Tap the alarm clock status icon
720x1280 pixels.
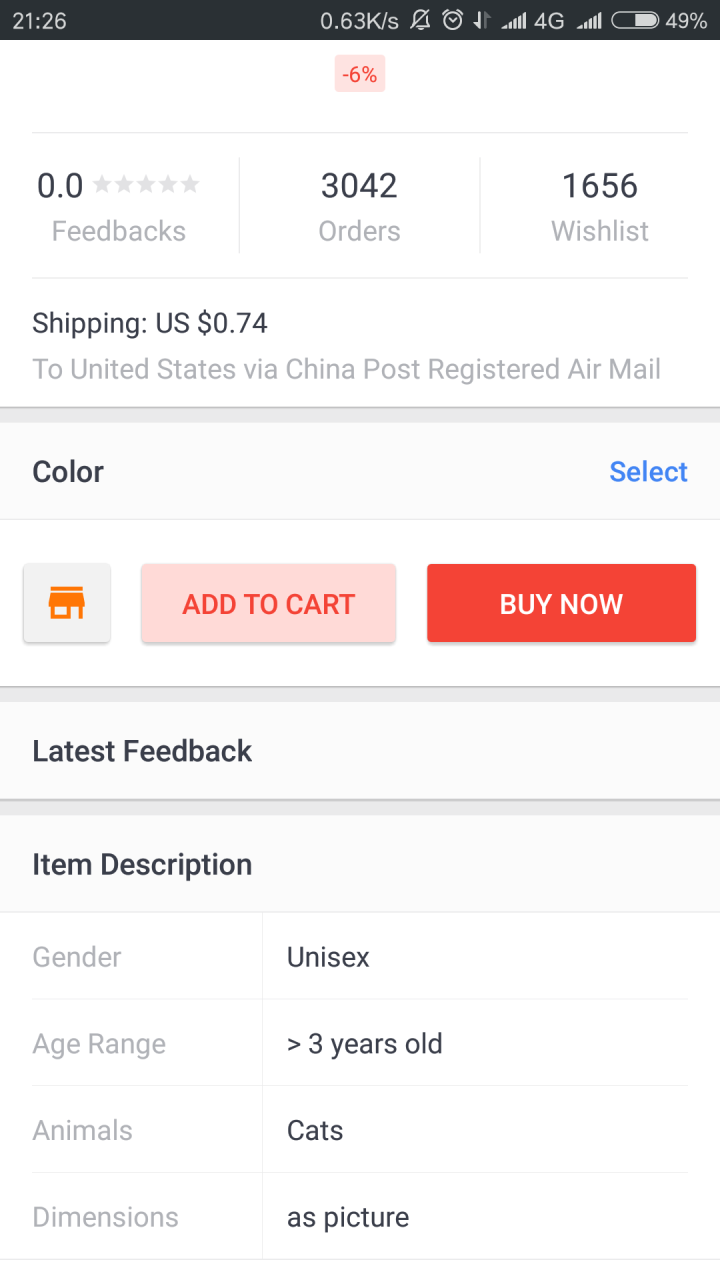pyautogui.click(x=452, y=20)
